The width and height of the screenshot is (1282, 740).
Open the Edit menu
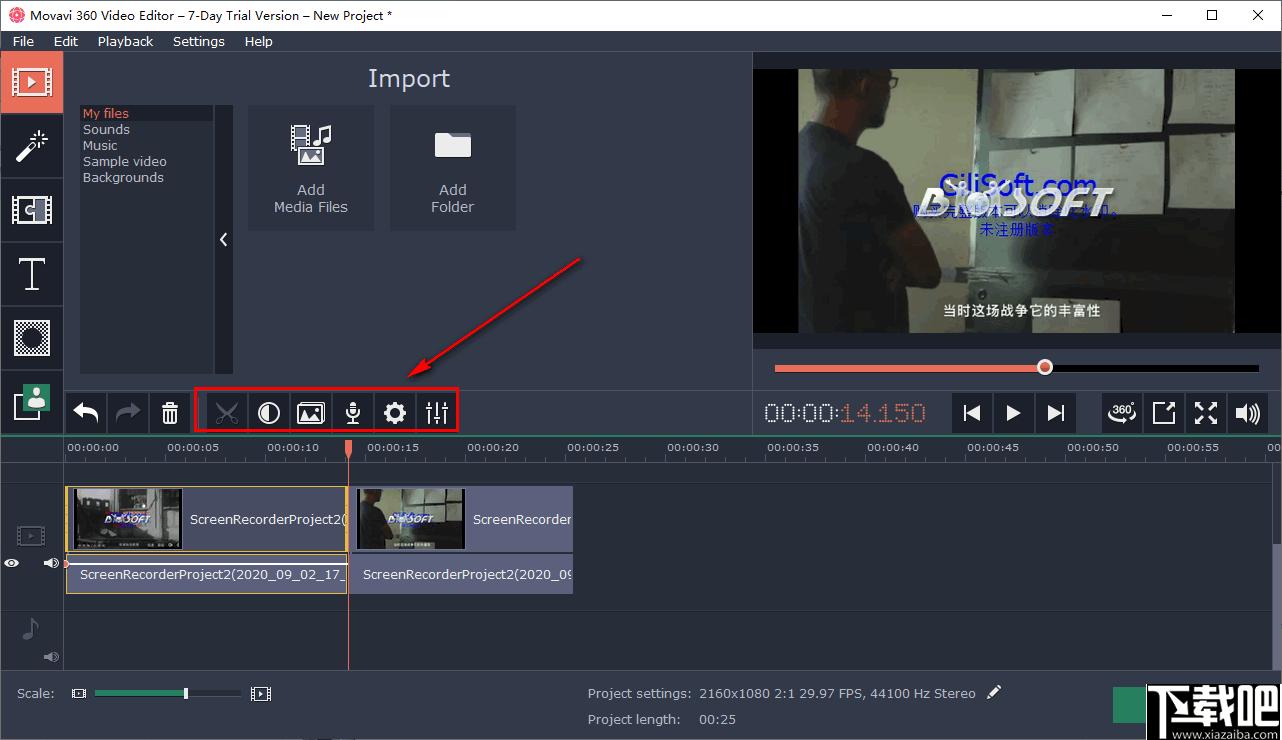[x=66, y=41]
